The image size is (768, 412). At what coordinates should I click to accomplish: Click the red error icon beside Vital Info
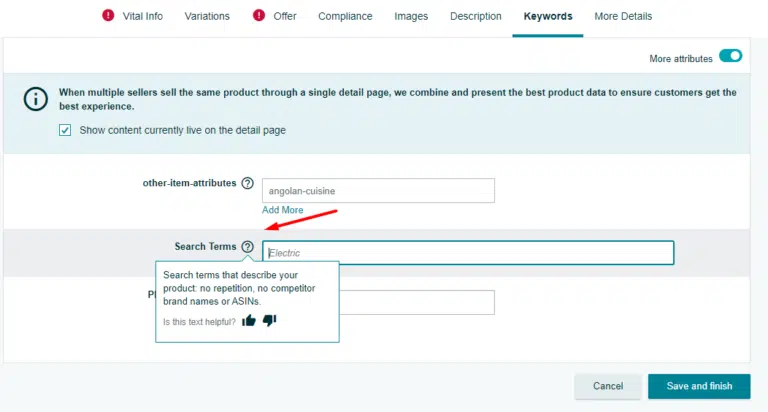[x=108, y=16]
